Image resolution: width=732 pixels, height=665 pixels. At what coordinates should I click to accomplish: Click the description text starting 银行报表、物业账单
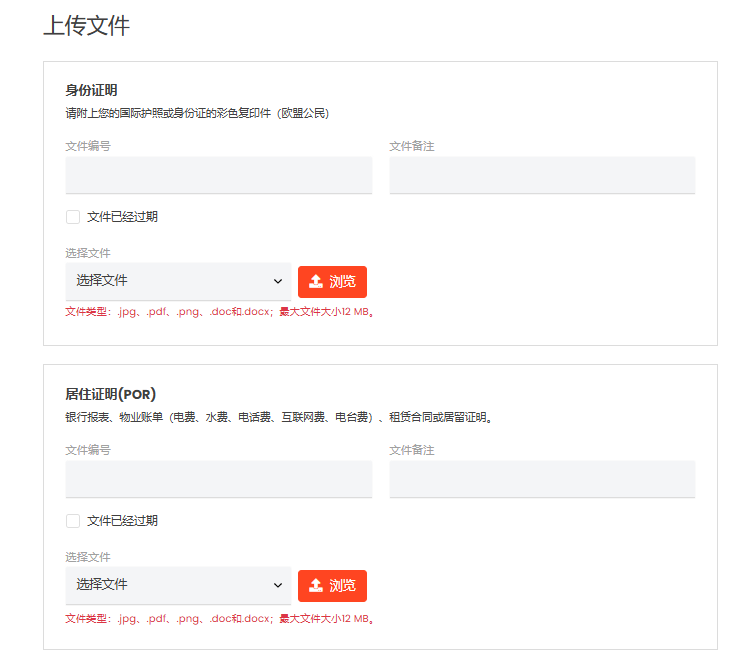279,417
